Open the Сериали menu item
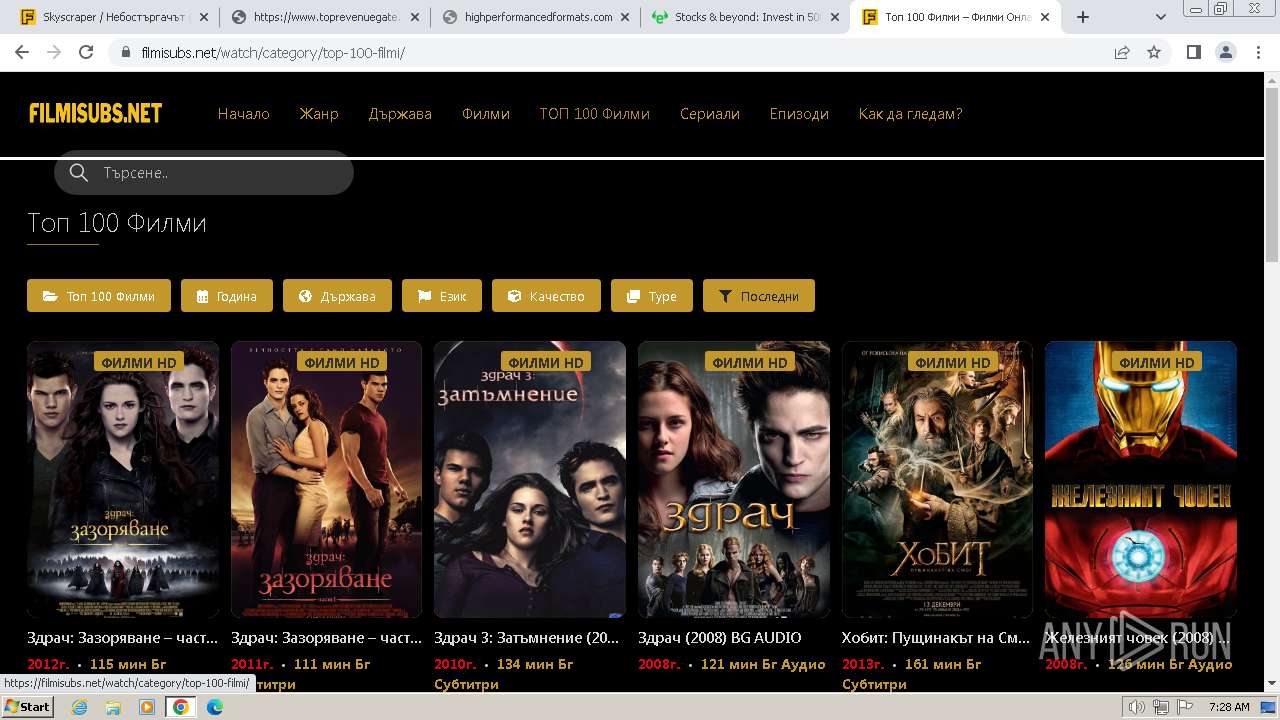The image size is (1280, 720). (x=710, y=114)
